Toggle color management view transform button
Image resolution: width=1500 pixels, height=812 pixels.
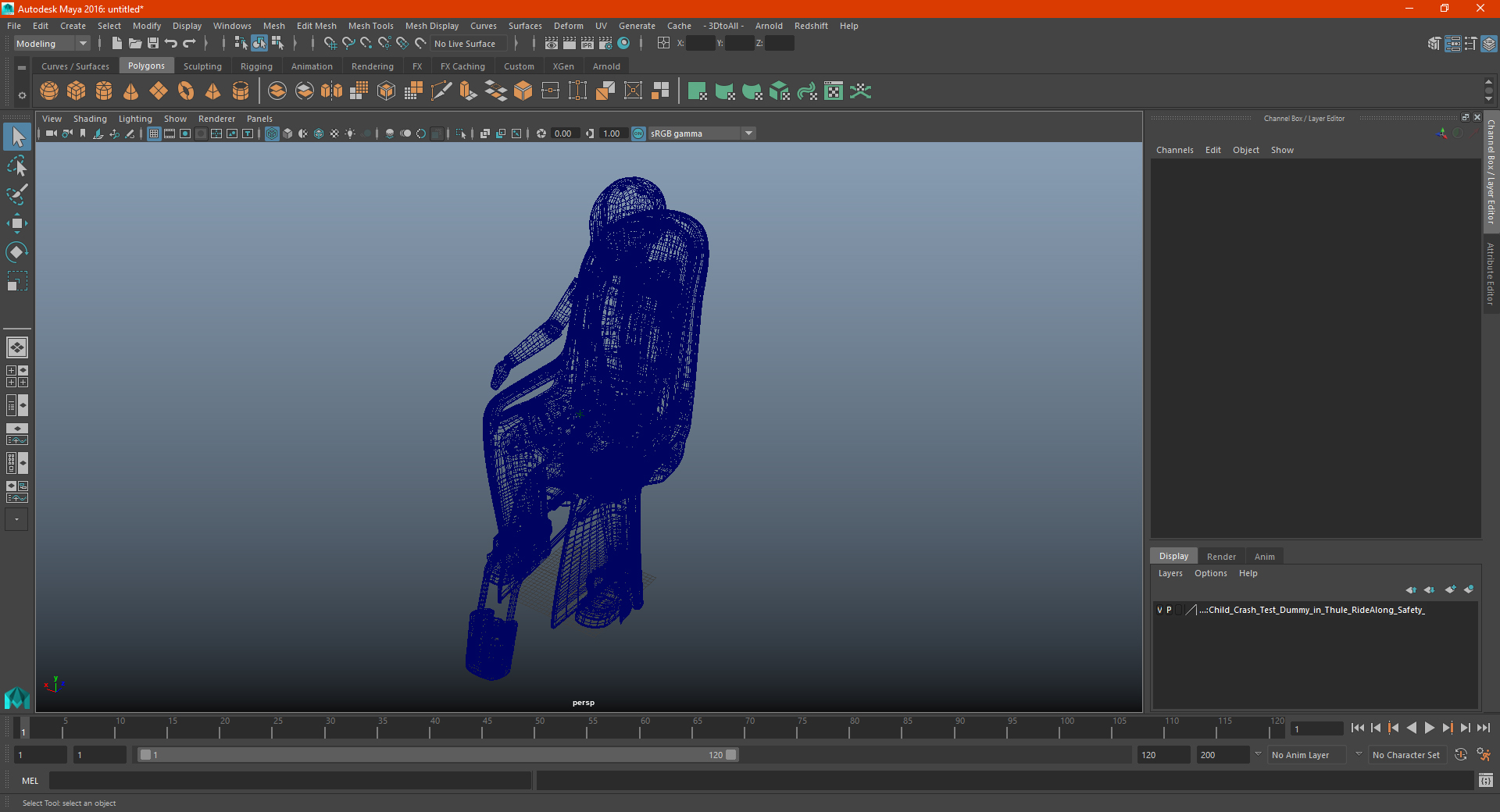tap(638, 134)
